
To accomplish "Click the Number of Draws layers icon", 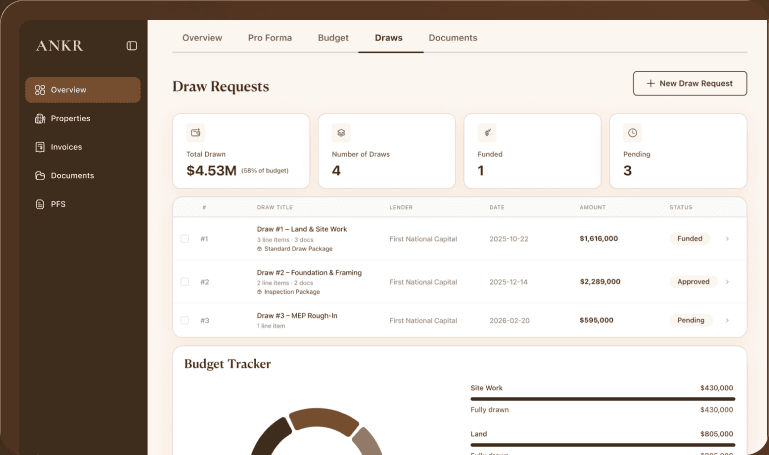I will point(341,132).
